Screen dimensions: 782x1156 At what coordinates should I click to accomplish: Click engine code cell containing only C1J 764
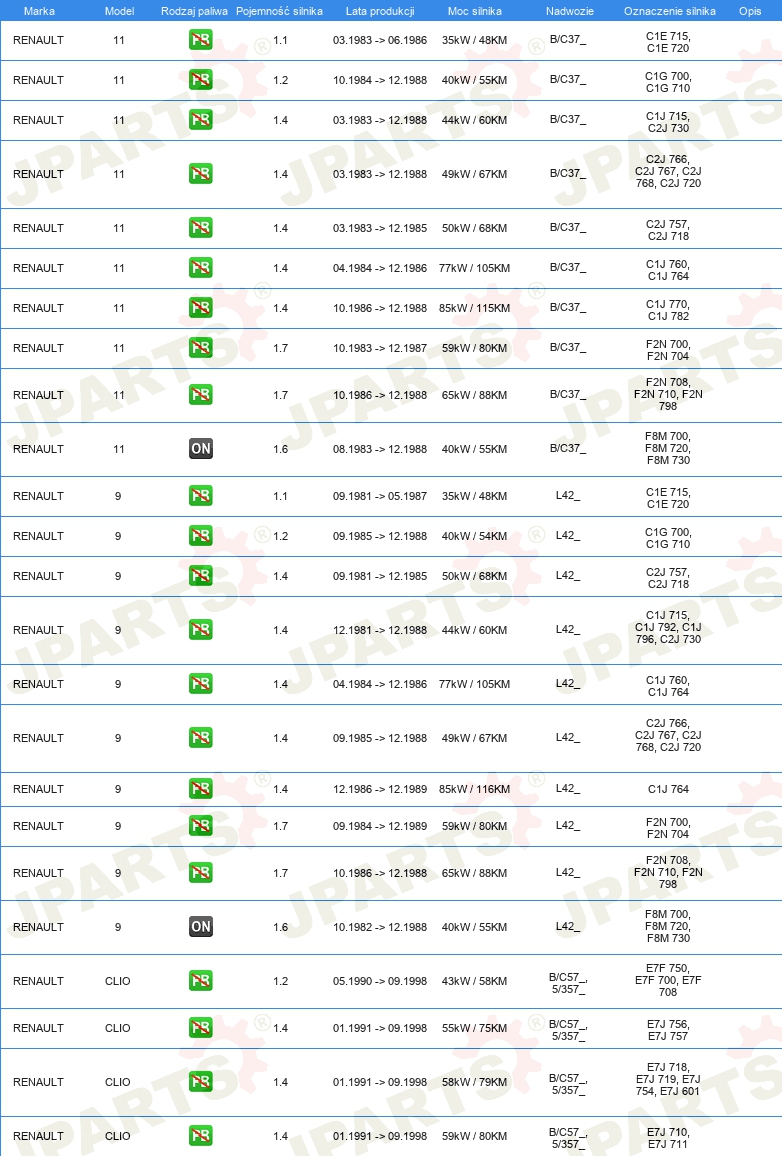[x=668, y=789]
